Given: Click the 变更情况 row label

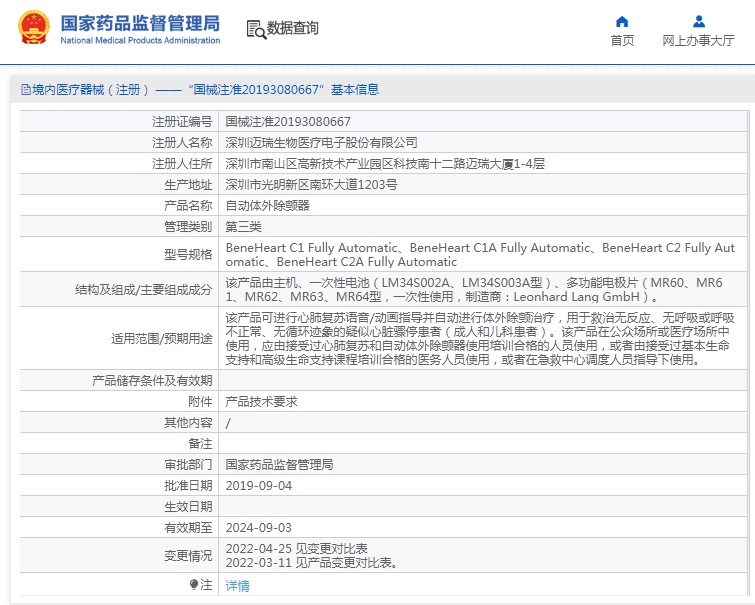Looking at the screenshot, I should [x=188, y=555].
